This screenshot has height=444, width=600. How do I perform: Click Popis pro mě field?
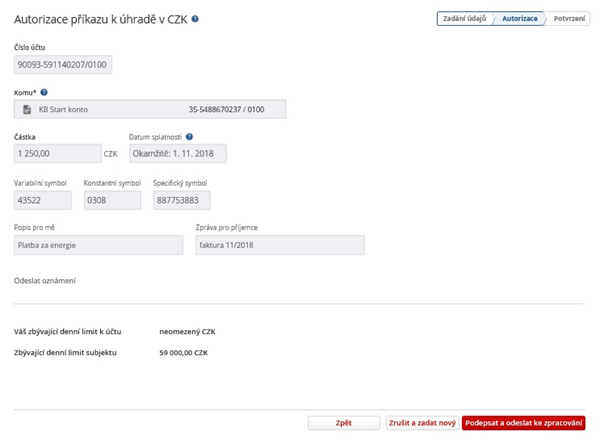[98, 245]
